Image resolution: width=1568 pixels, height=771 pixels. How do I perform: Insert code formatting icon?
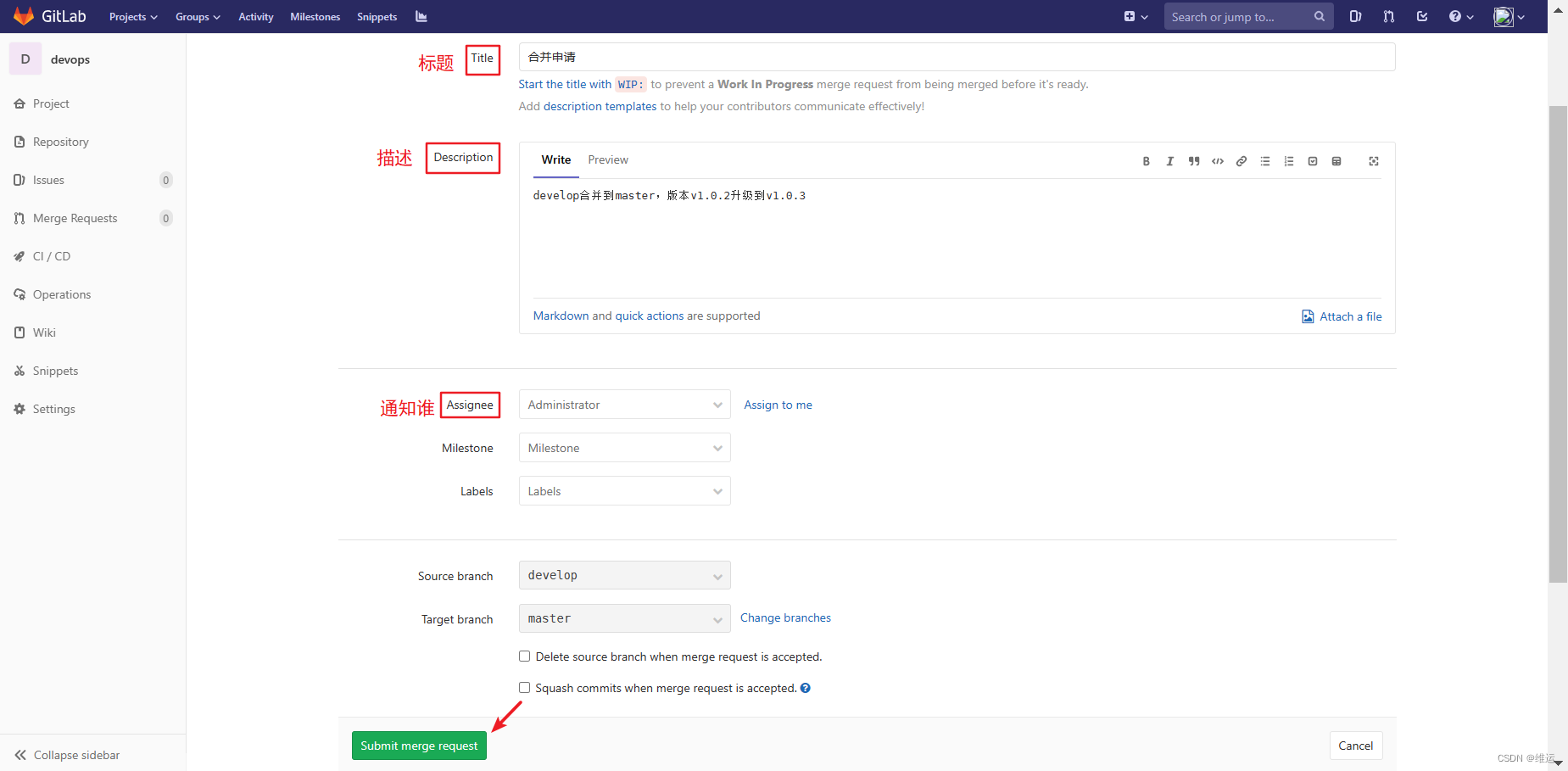click(x=1218, y=161)
